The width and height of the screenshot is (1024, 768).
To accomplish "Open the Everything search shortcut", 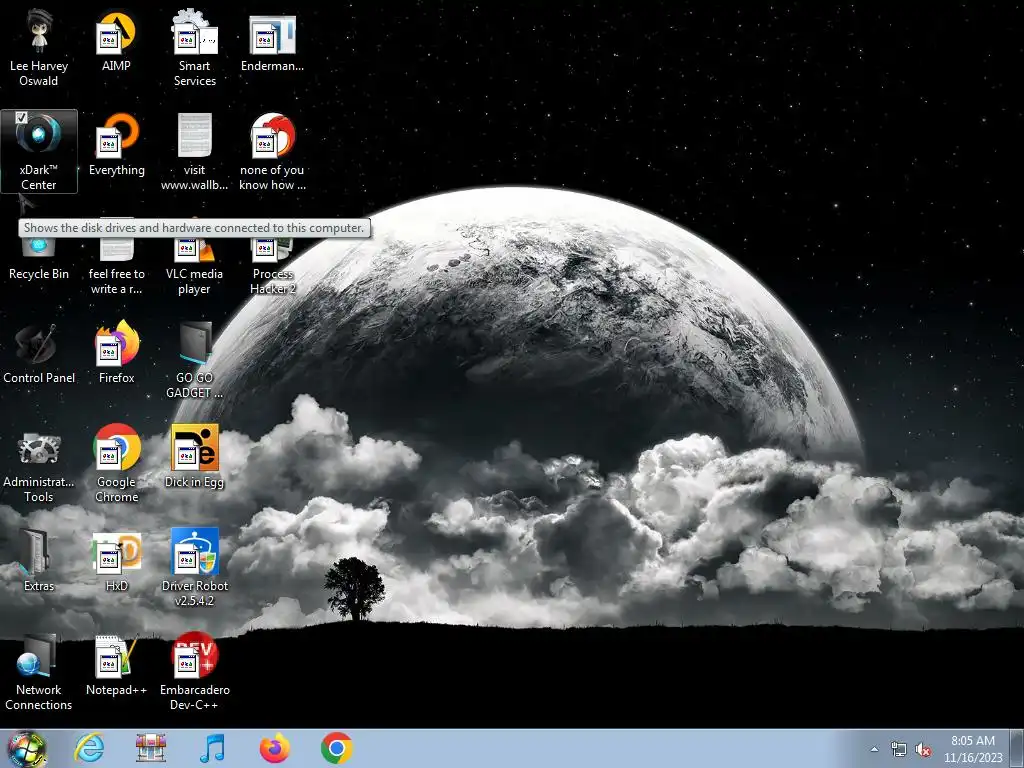I will point(117,146).
